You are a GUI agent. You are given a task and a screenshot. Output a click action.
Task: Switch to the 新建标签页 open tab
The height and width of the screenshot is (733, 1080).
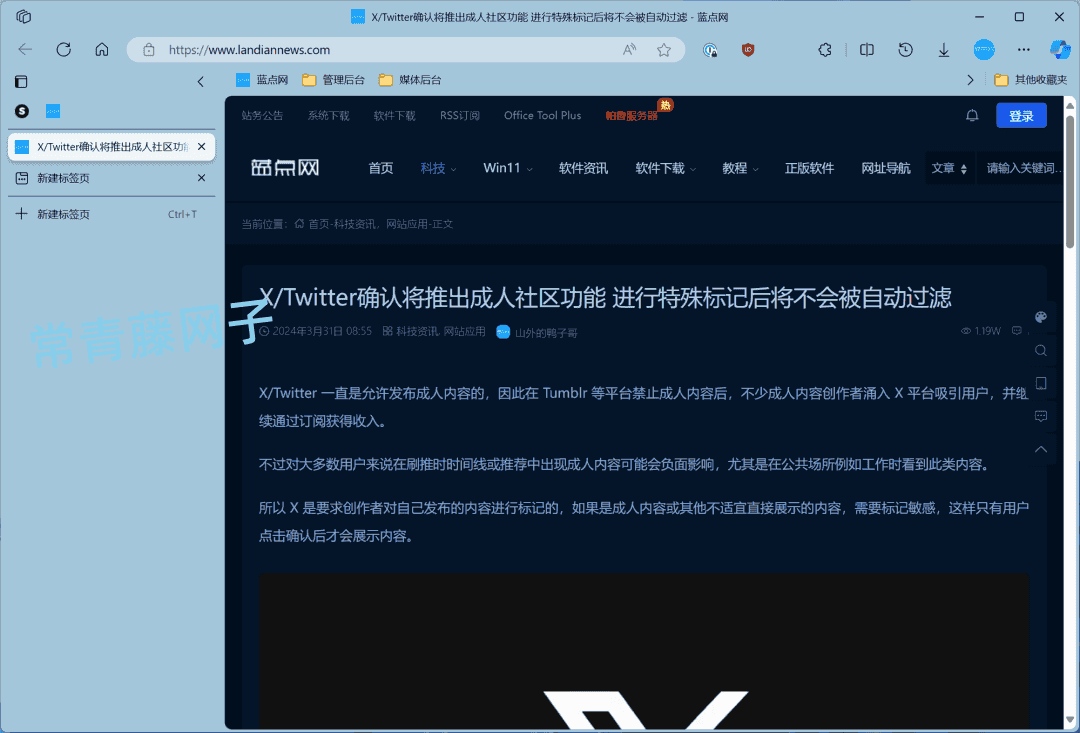point(112,178)
